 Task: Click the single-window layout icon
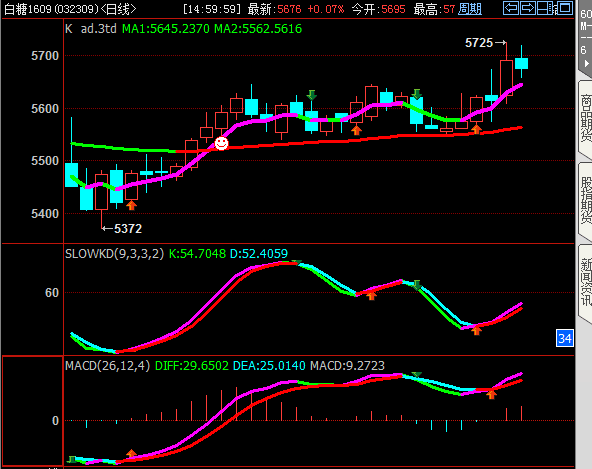(x=565, y=8)
